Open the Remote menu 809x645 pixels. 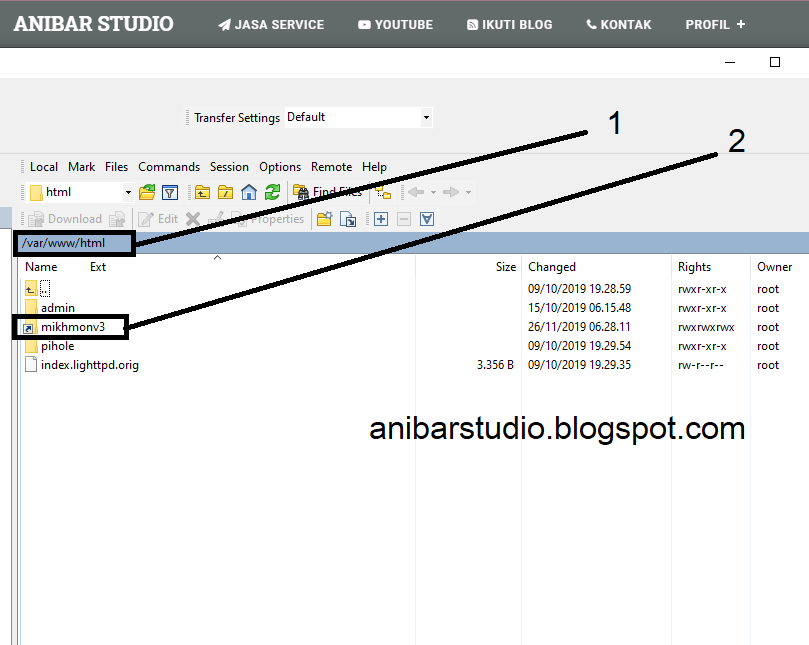click(331, 167)
